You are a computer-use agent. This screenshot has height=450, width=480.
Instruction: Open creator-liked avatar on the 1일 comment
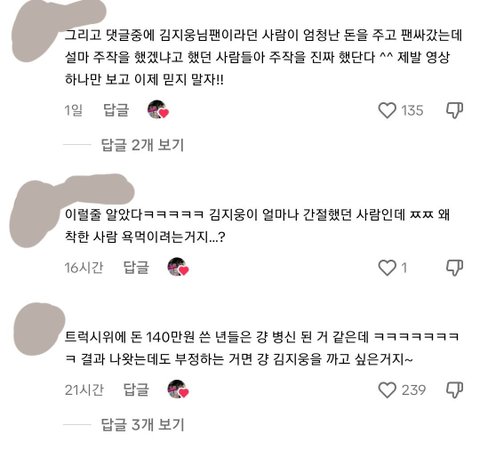(x=158, y=110)
